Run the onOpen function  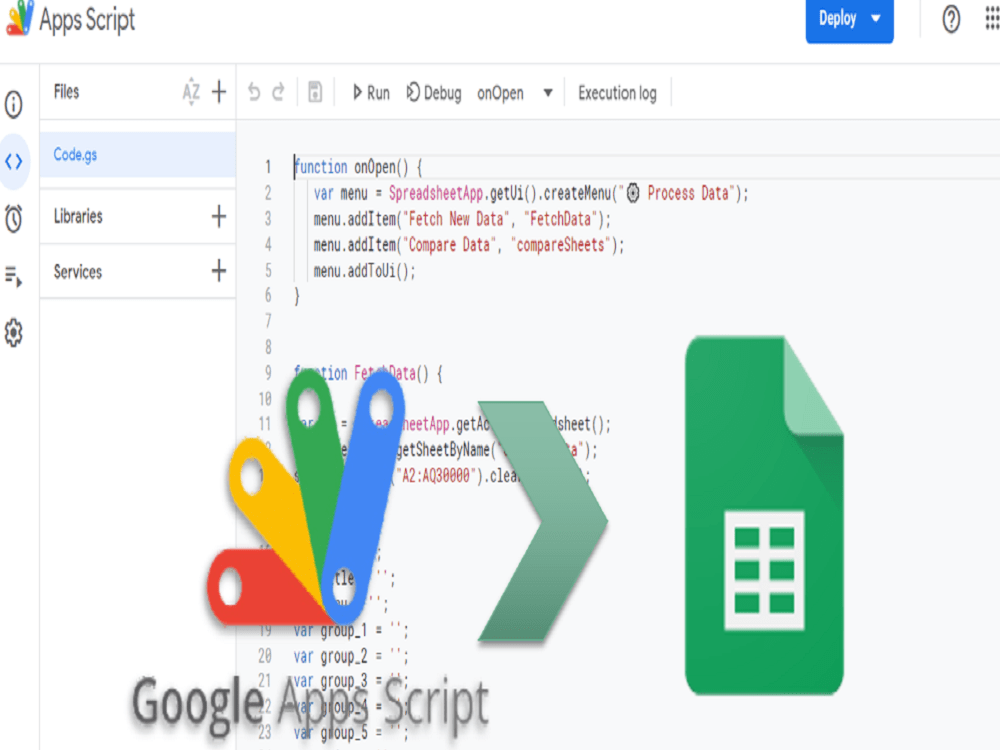tap(370, 92)
